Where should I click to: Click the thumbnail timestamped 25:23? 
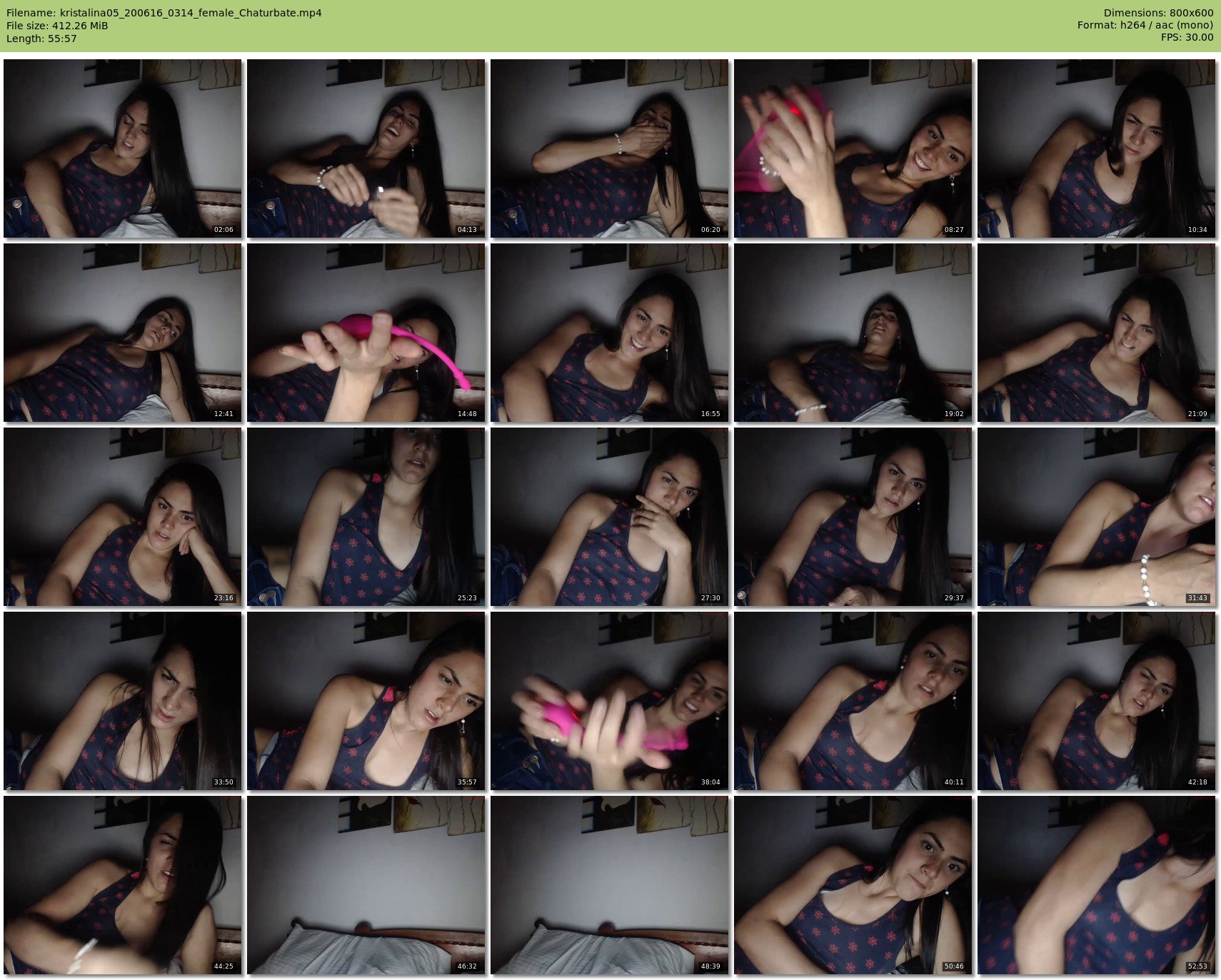[366, 517]
